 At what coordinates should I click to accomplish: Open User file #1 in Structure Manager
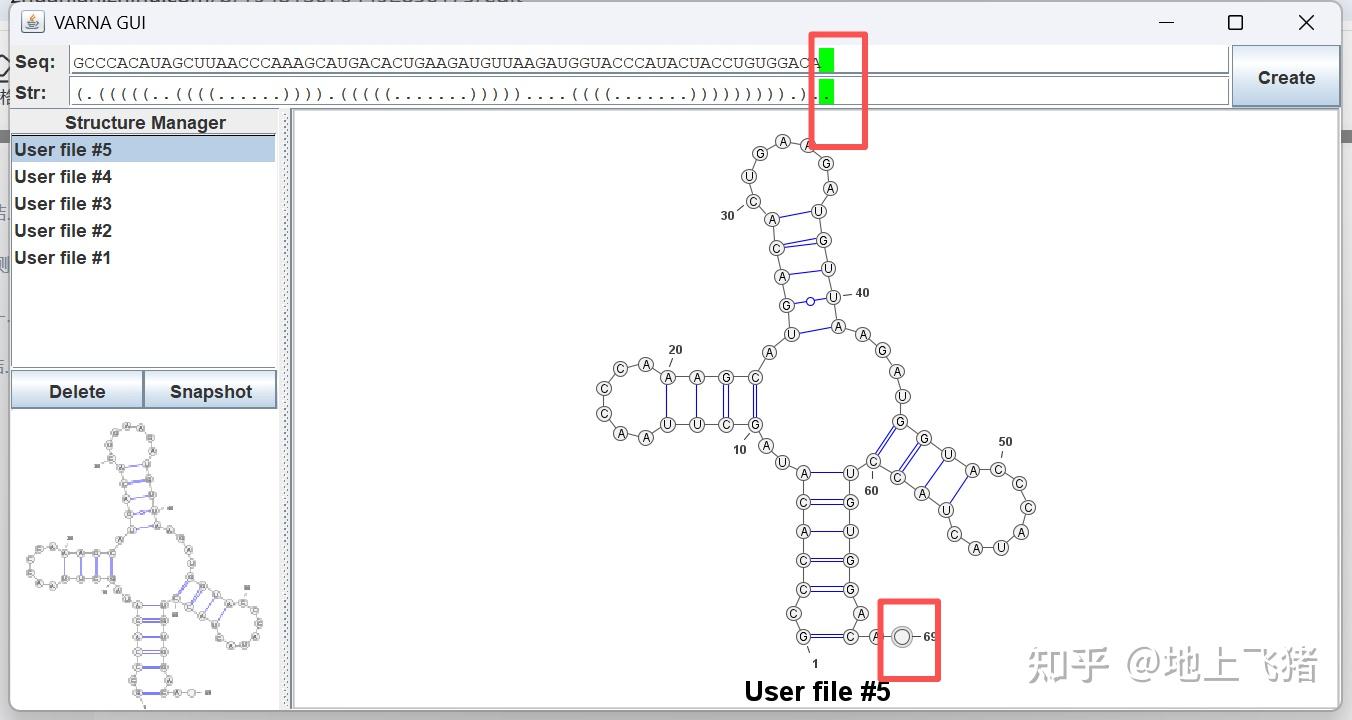point(143,258)
